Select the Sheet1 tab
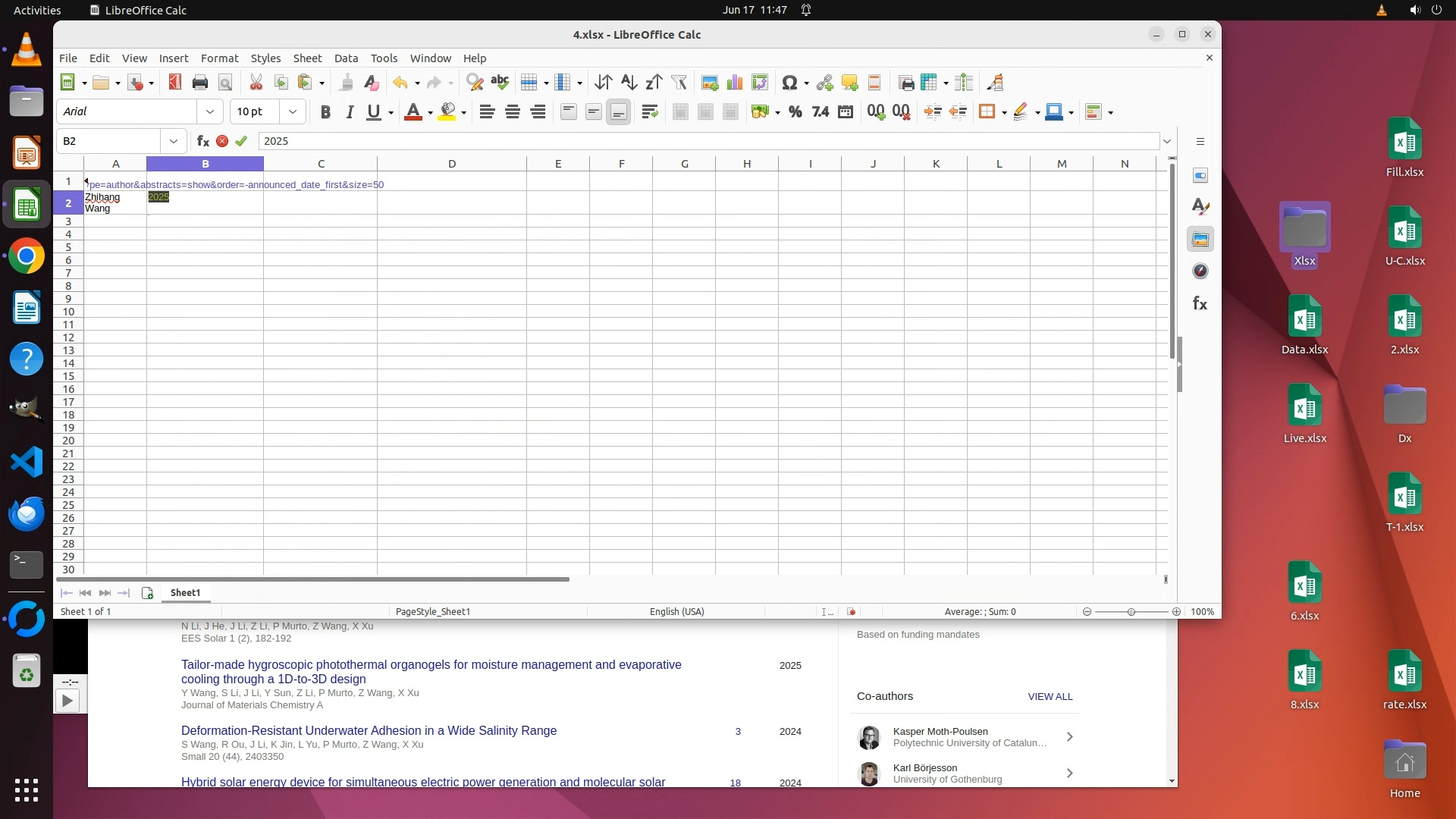 tap(185, 593)
